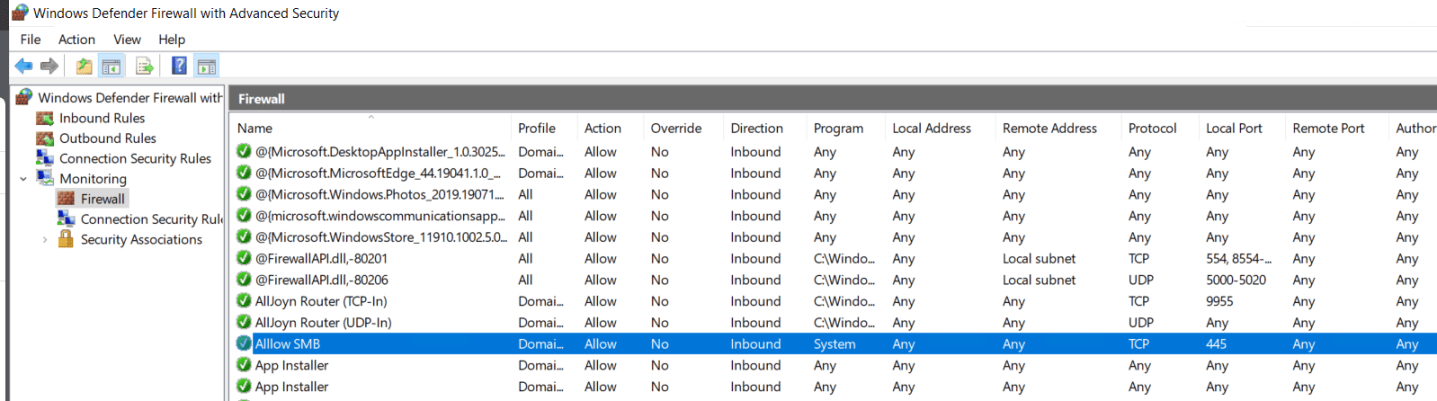This screenshot has height=401, width=1437.
Task: Click local port value 445
Action: (x=1216, y=344)
